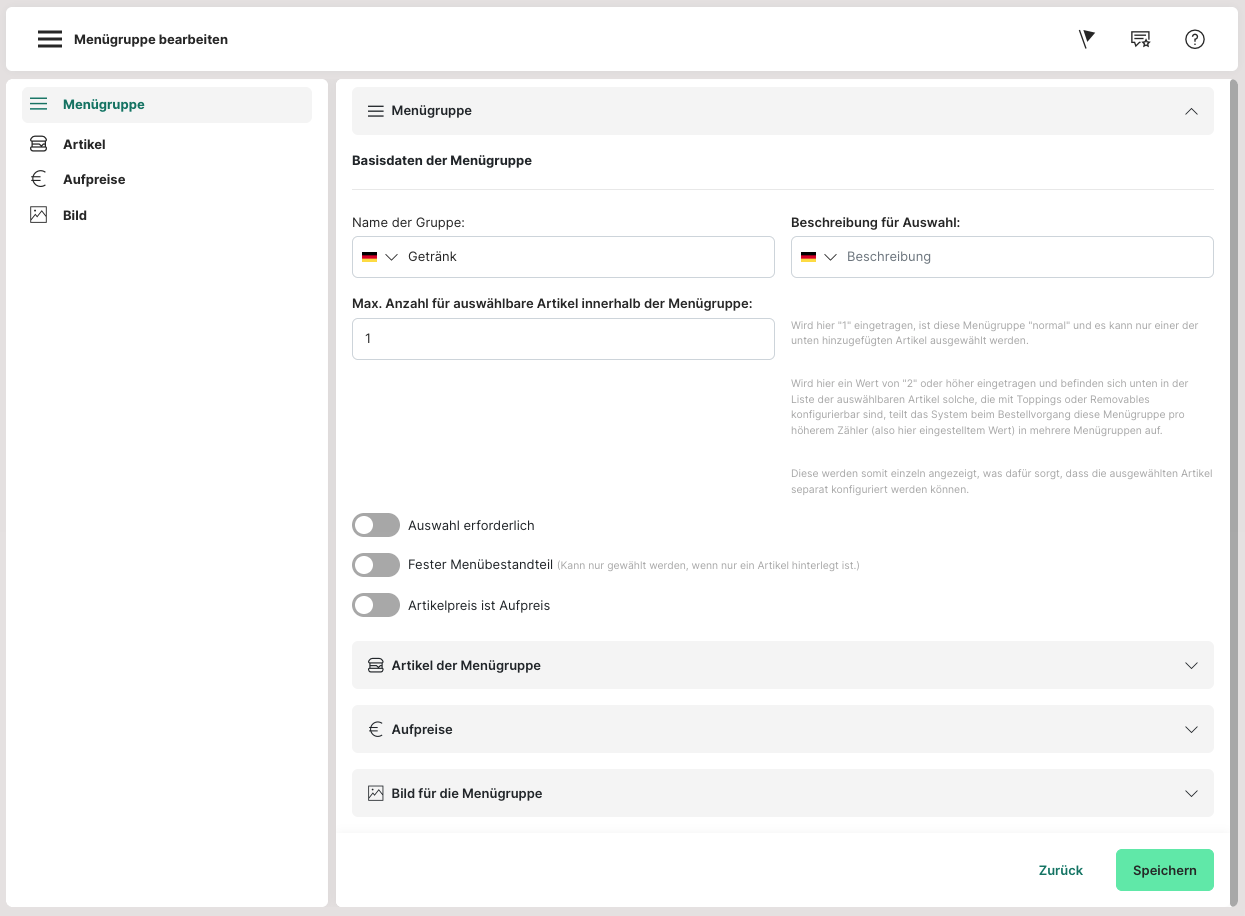Click the list icon beside Menügruppe sidebar

(x=39, y=104)
